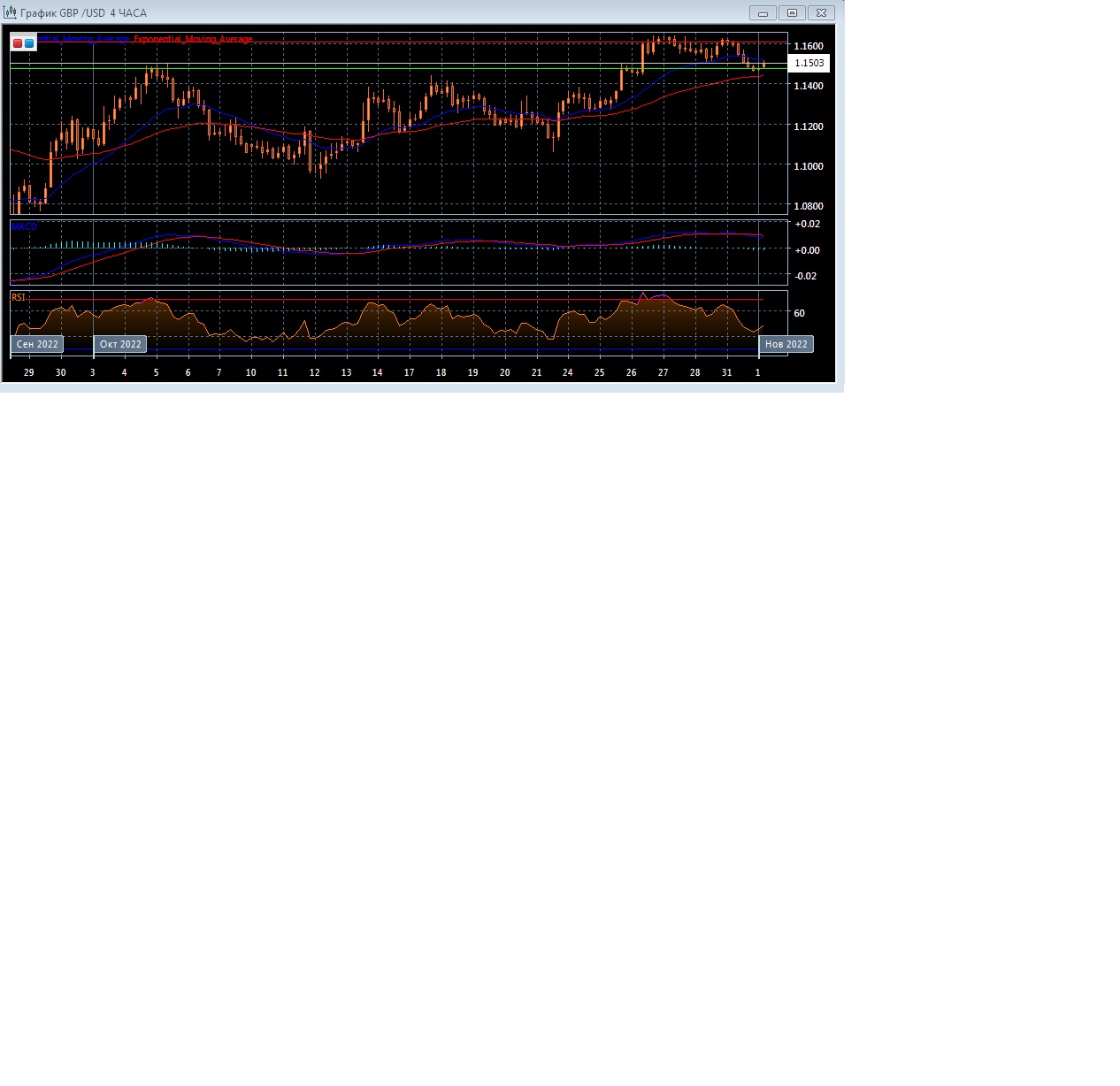Close the GBP/USD chart window

(x=822, y=12)
